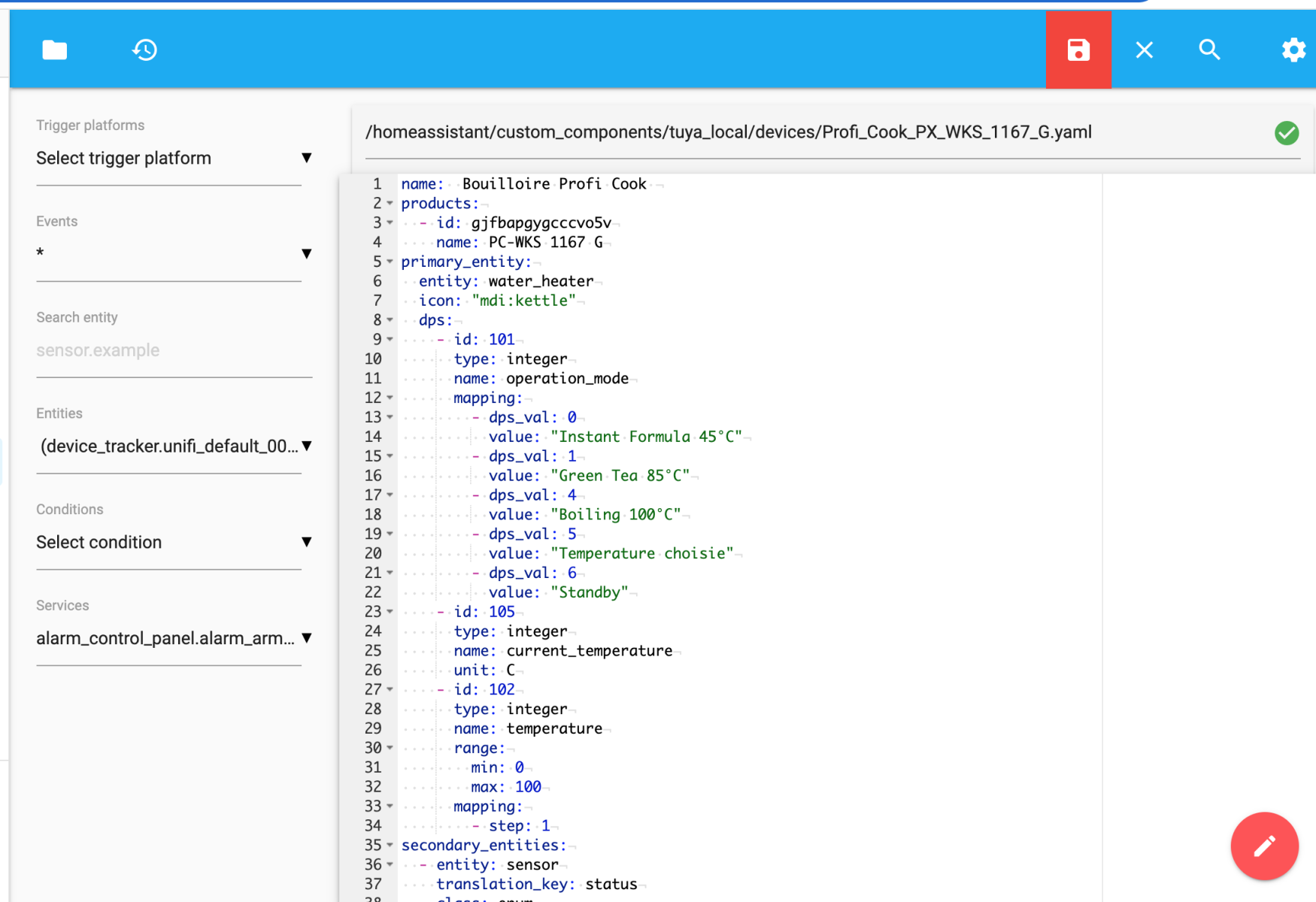The width and height of the screenshot is (1316, 902).
Task: Collapse secondary_entities fold arrow on line 35
Action: [x=390, y=846]
